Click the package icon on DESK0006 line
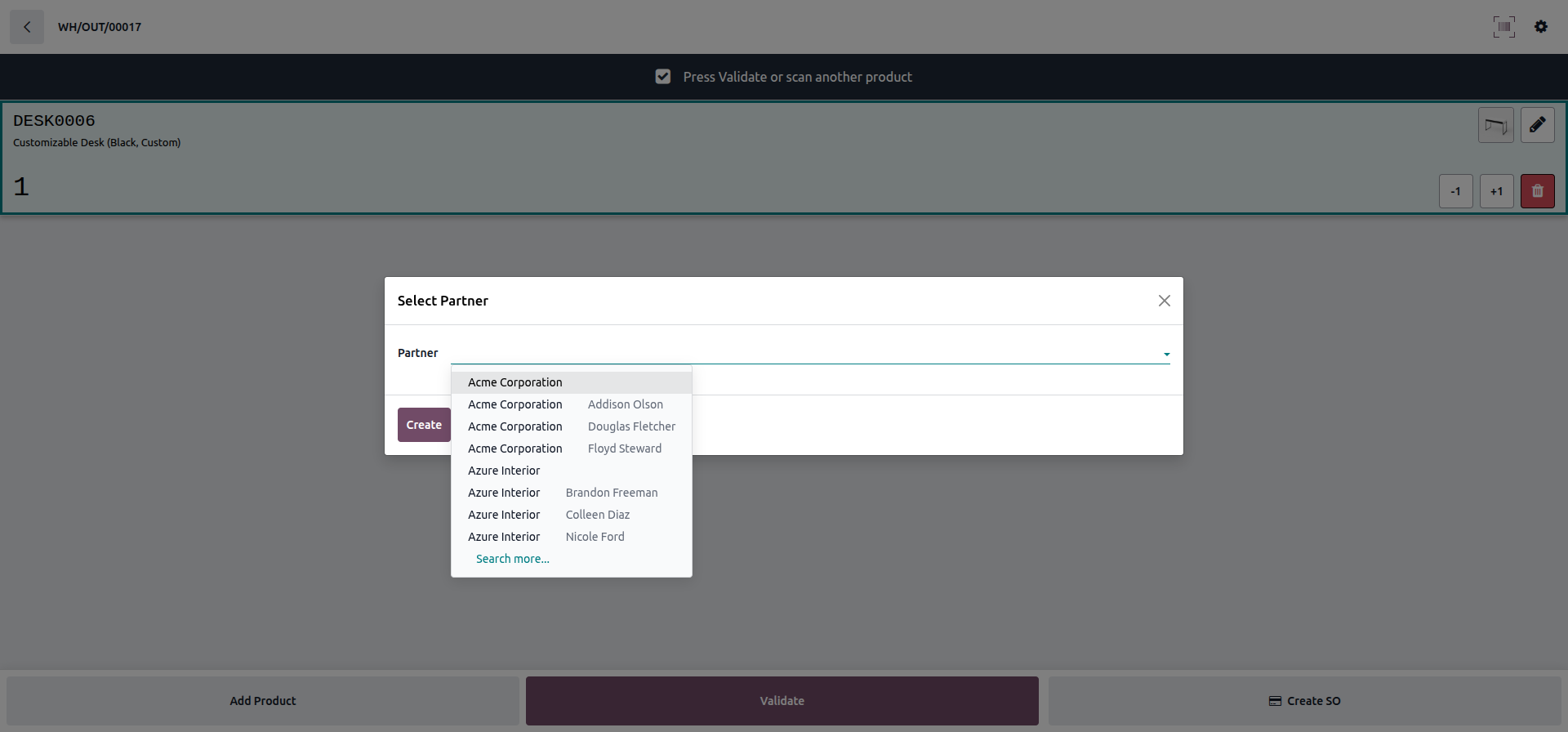 [x=1496, y=125]
